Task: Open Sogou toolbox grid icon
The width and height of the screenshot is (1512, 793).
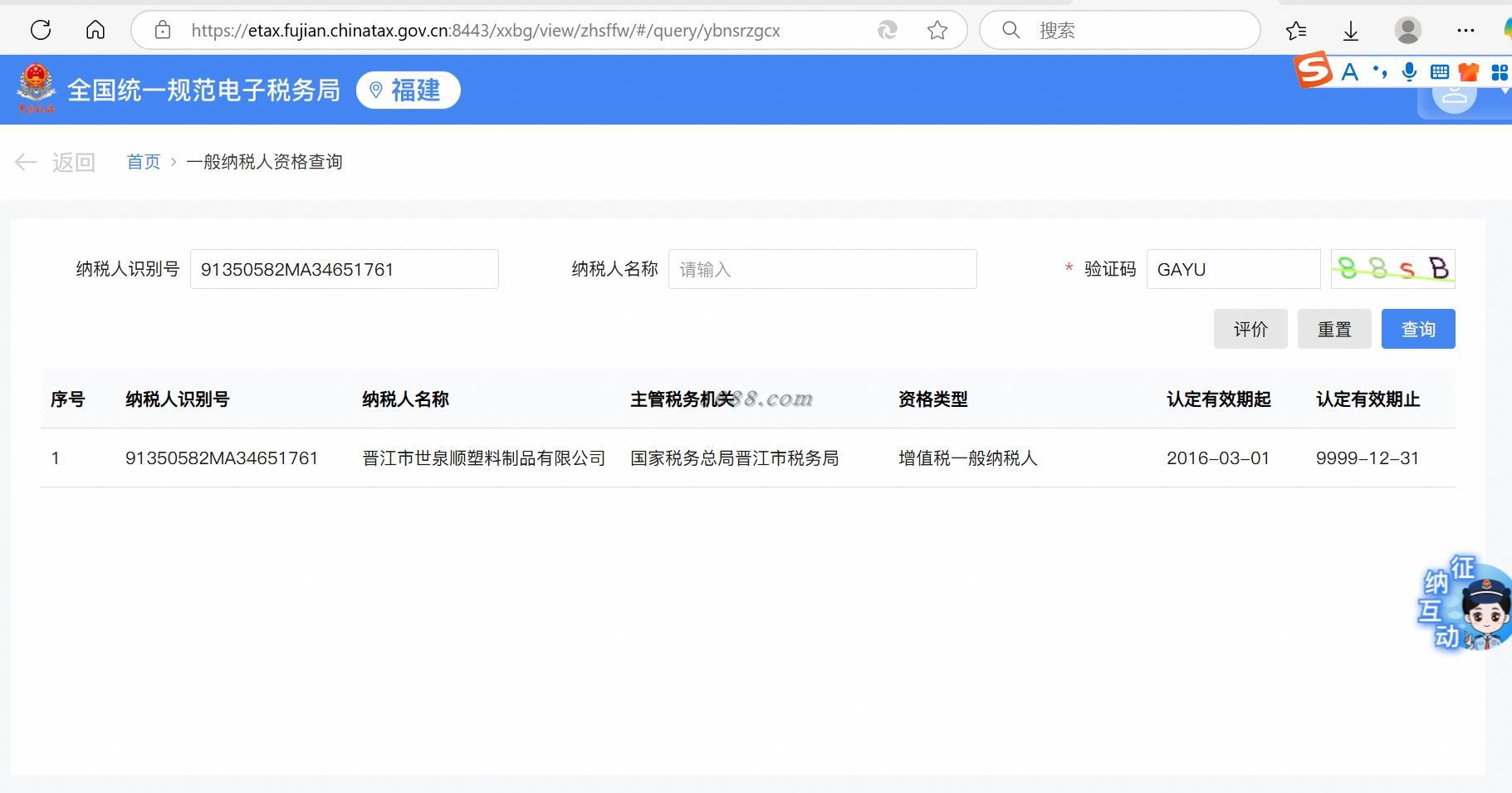Action: (x=1500, y=72)
